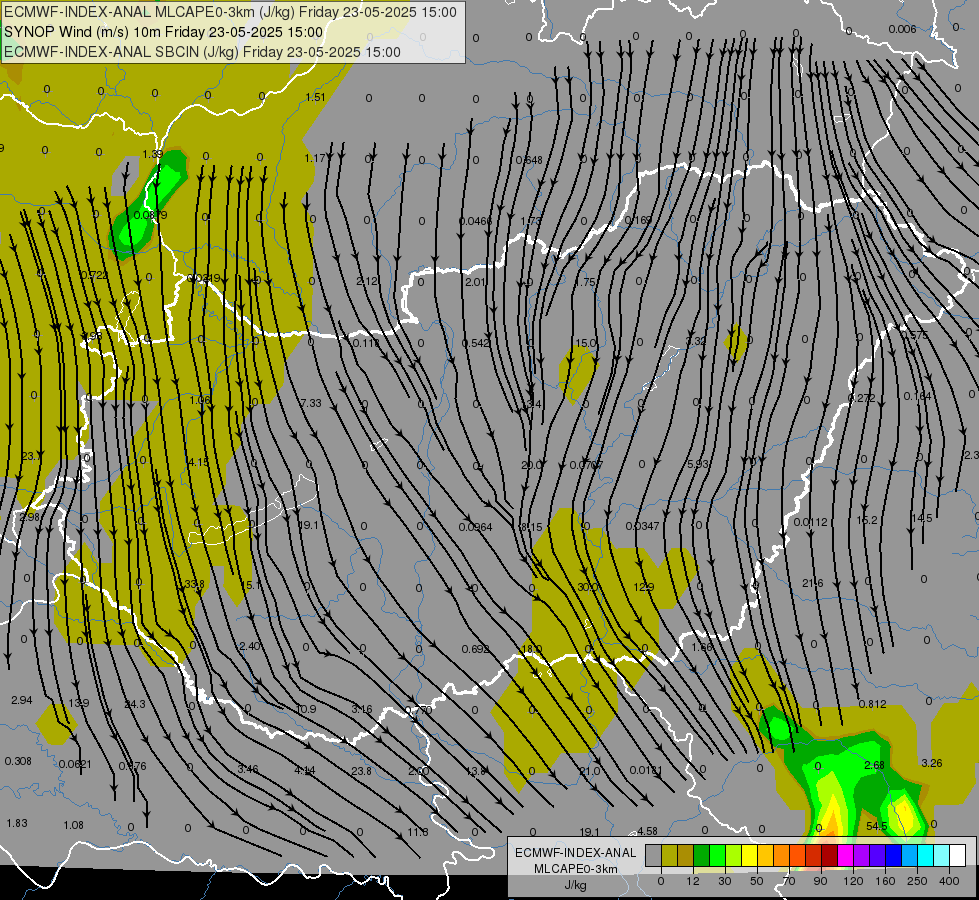Click the map value 24.3

135,704
